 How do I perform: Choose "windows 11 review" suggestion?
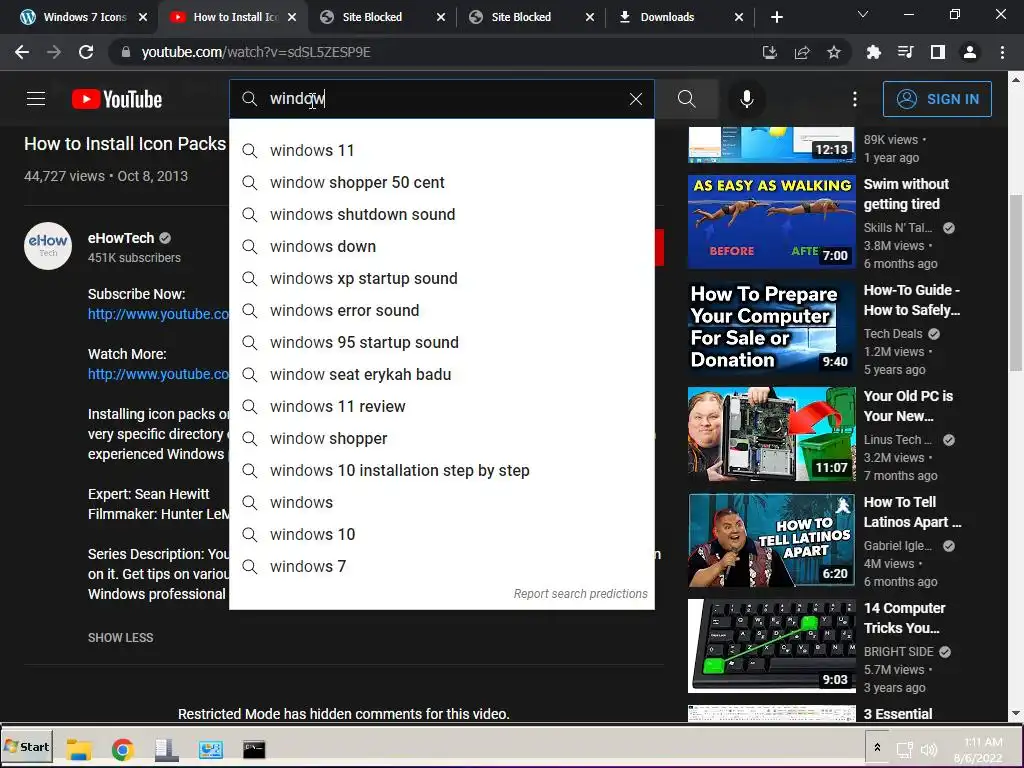click(x=441, y=406)
